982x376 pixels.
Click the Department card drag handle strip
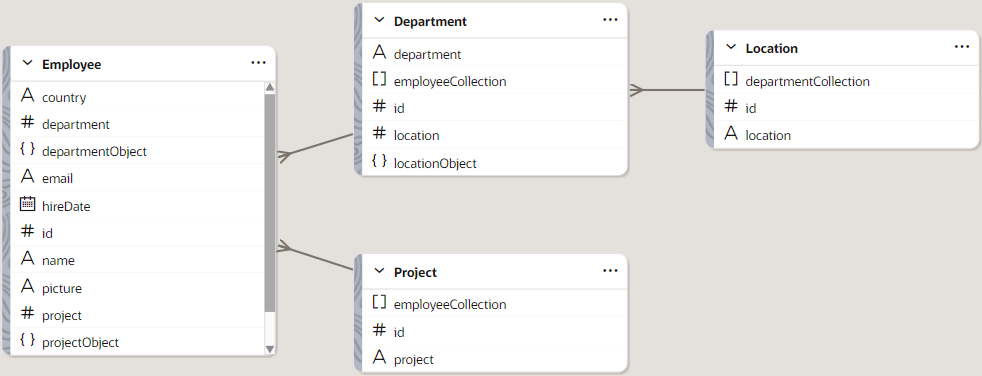(x=358, y=89)
